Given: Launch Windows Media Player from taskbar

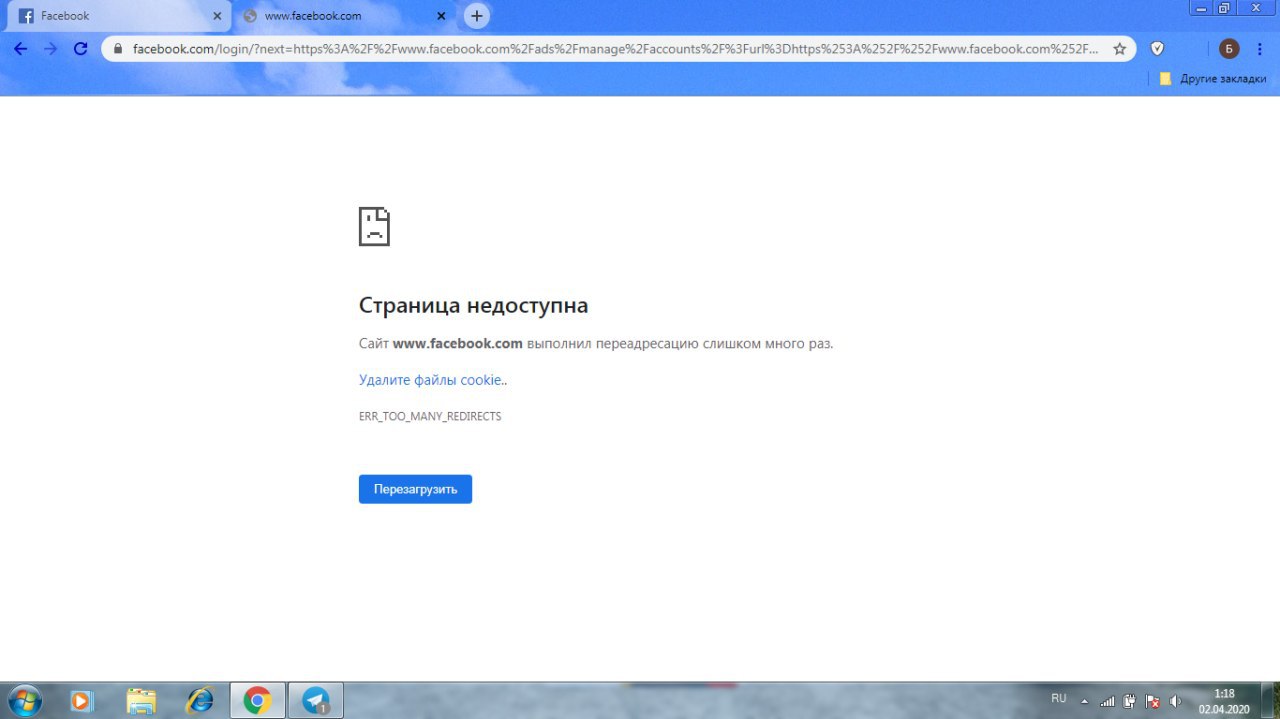Looking at the screenshot, I should [x=82, y=701].
